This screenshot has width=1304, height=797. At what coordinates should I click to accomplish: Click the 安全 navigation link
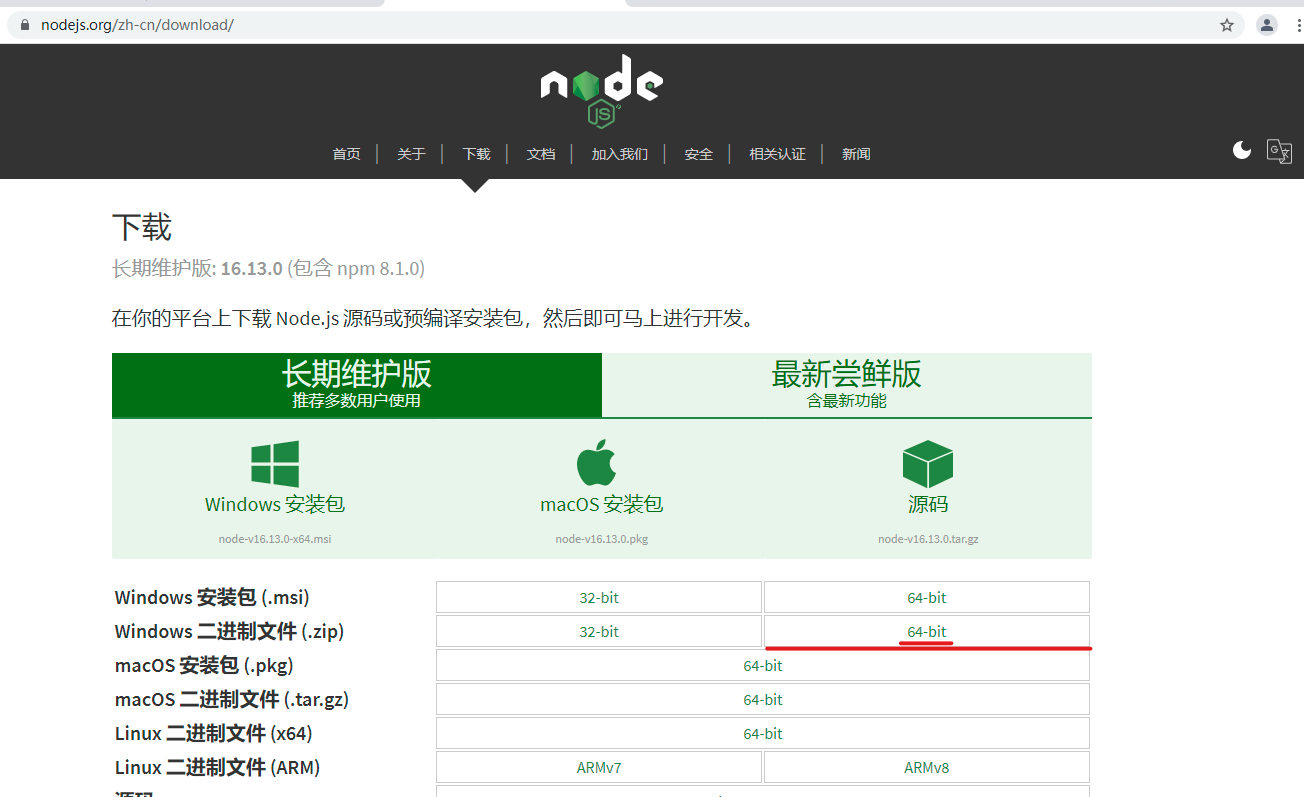click(698, 154)
